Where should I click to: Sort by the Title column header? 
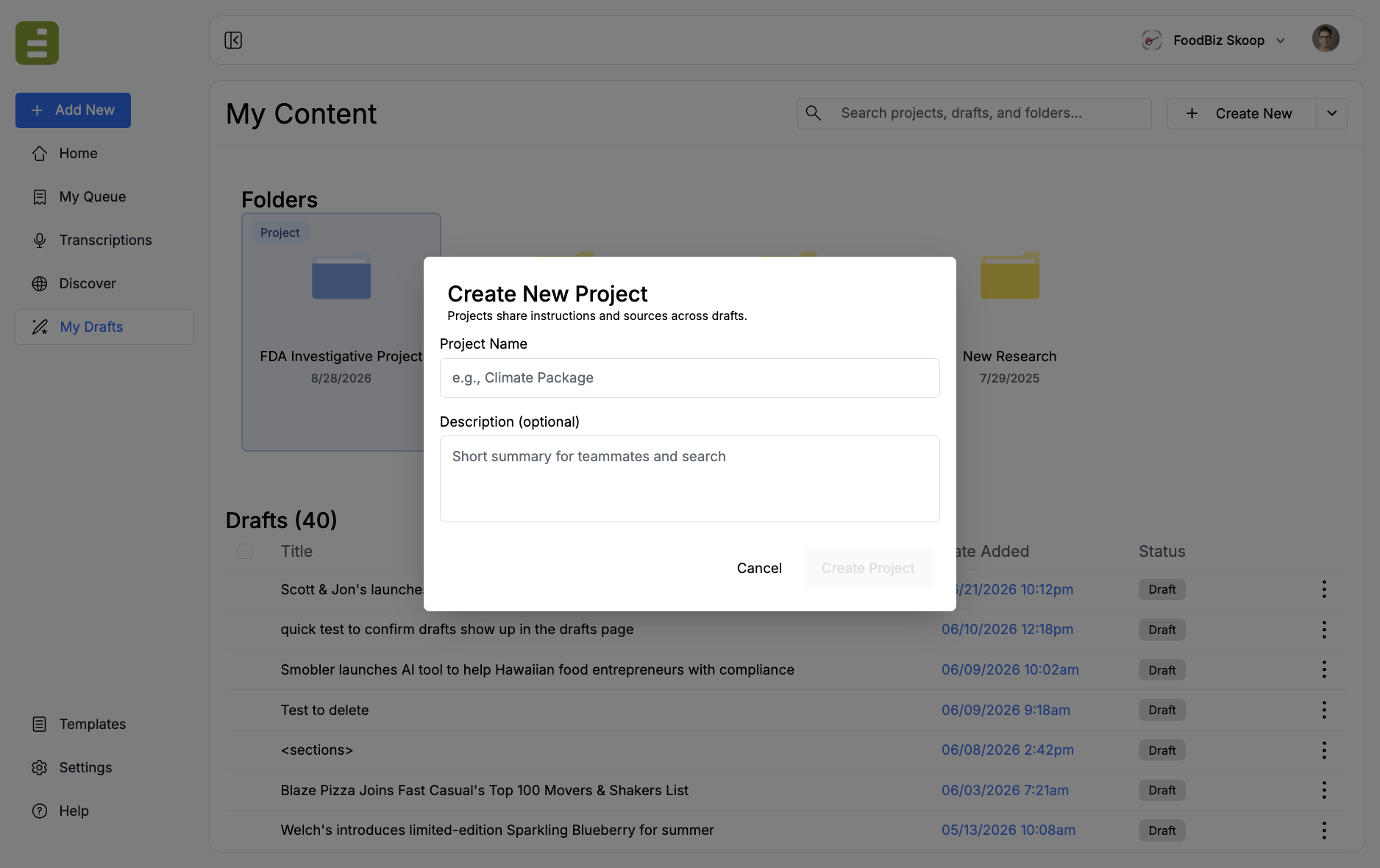(296, 551)
